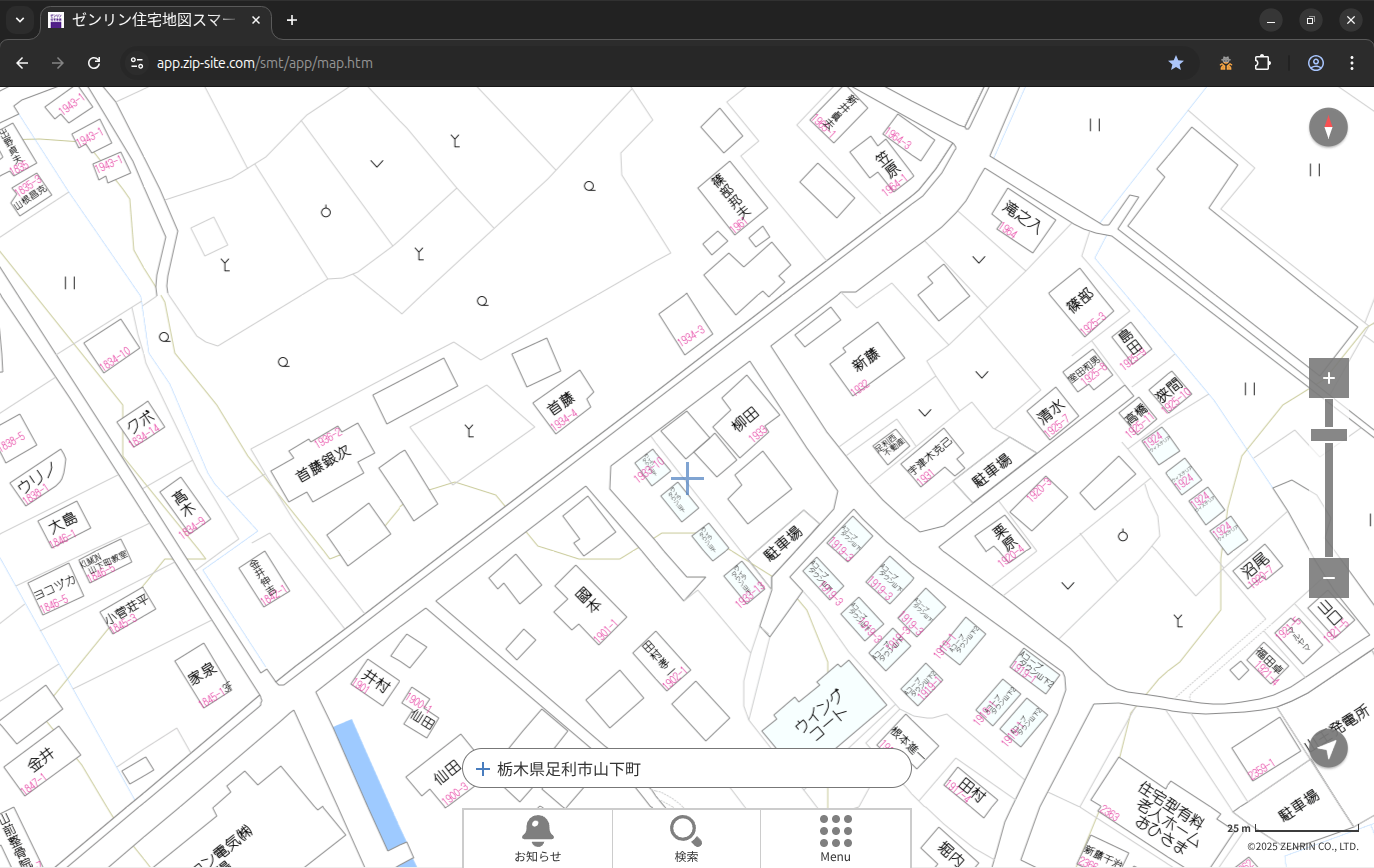Open notifications via the bell icon
This screenshot has height=868, width=1374.
click(x=537, y=838)
